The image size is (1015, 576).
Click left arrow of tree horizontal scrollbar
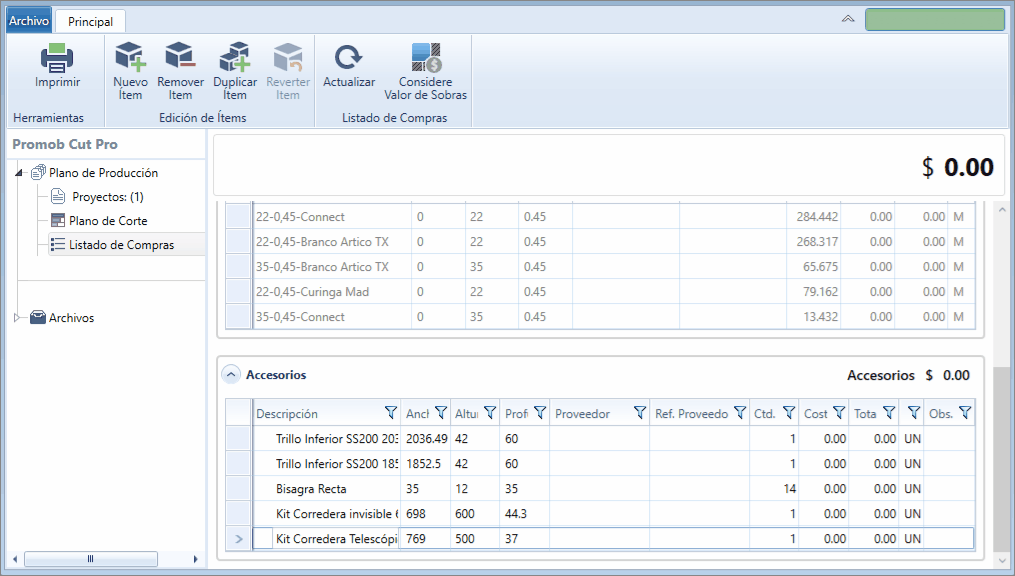pos(15,559)
